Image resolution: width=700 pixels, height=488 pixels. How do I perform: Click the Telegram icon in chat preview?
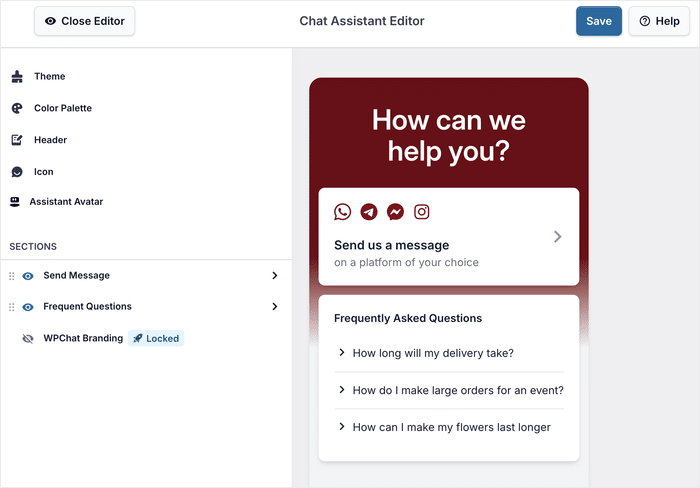(369, 212)
